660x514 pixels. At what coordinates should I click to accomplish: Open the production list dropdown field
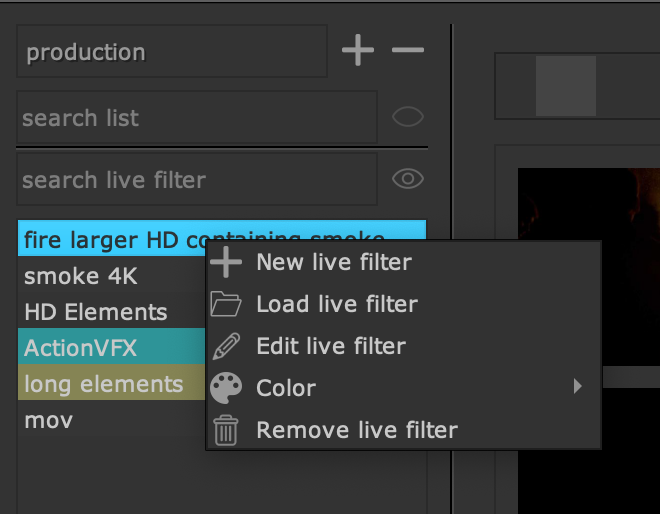pyautogui.click(x=171, y=52)
